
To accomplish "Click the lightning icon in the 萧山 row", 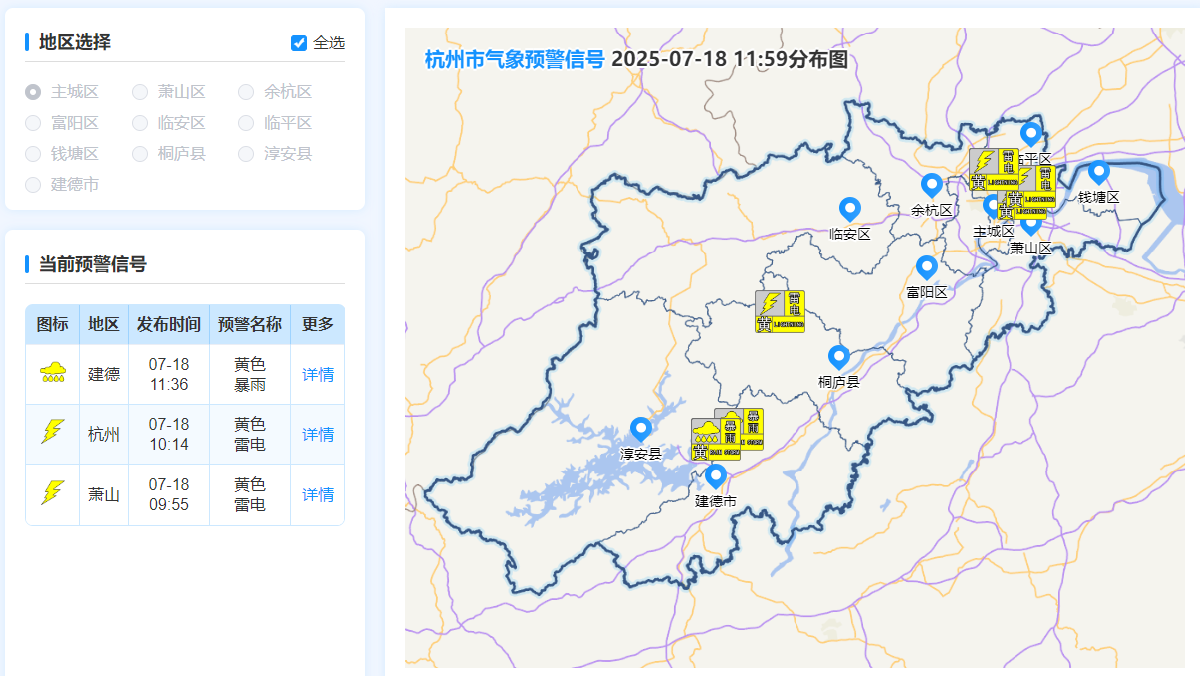I will tap(52, 494).
